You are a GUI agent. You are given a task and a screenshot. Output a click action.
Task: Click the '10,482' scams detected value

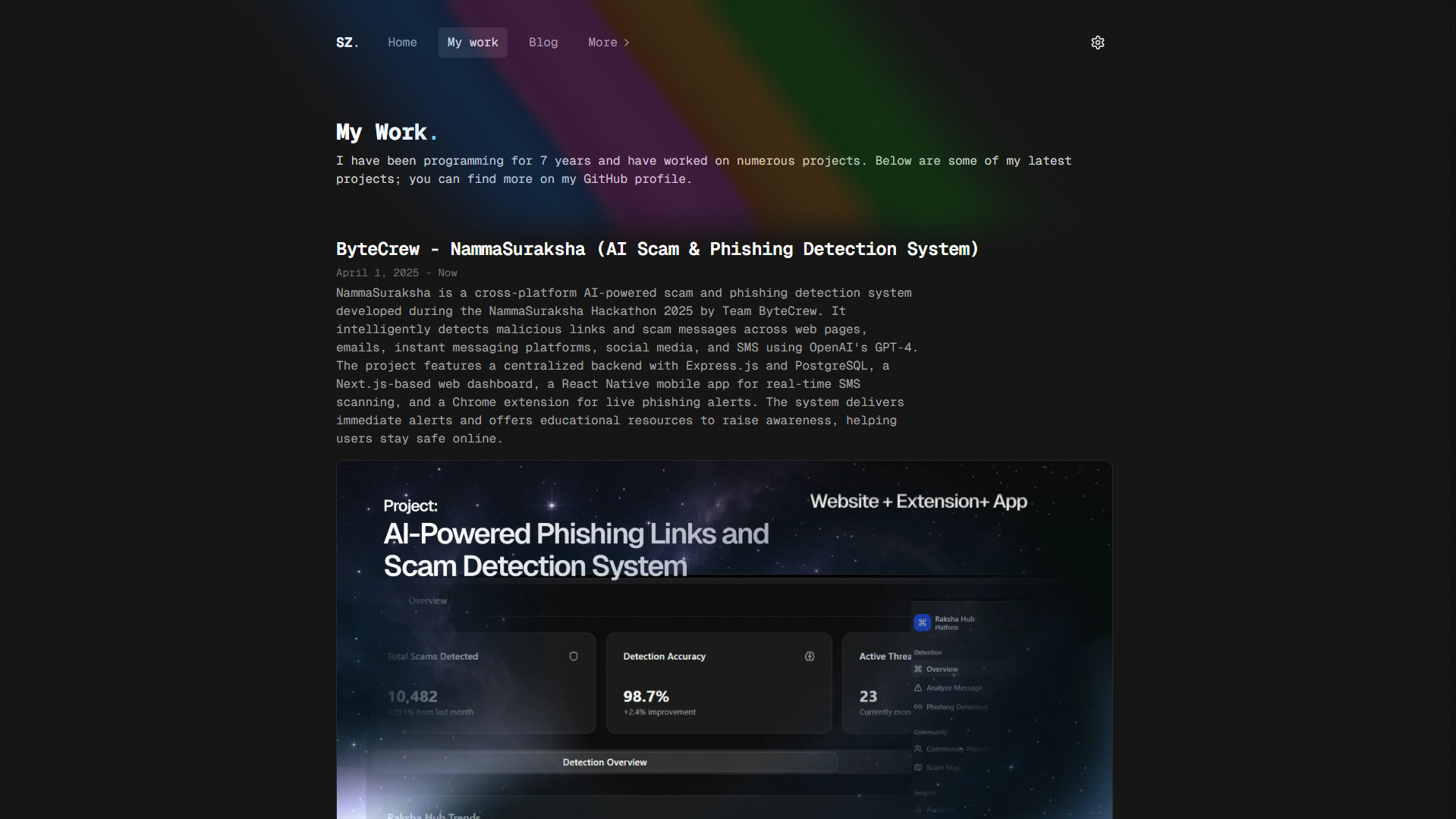click(x=412, y=696)
